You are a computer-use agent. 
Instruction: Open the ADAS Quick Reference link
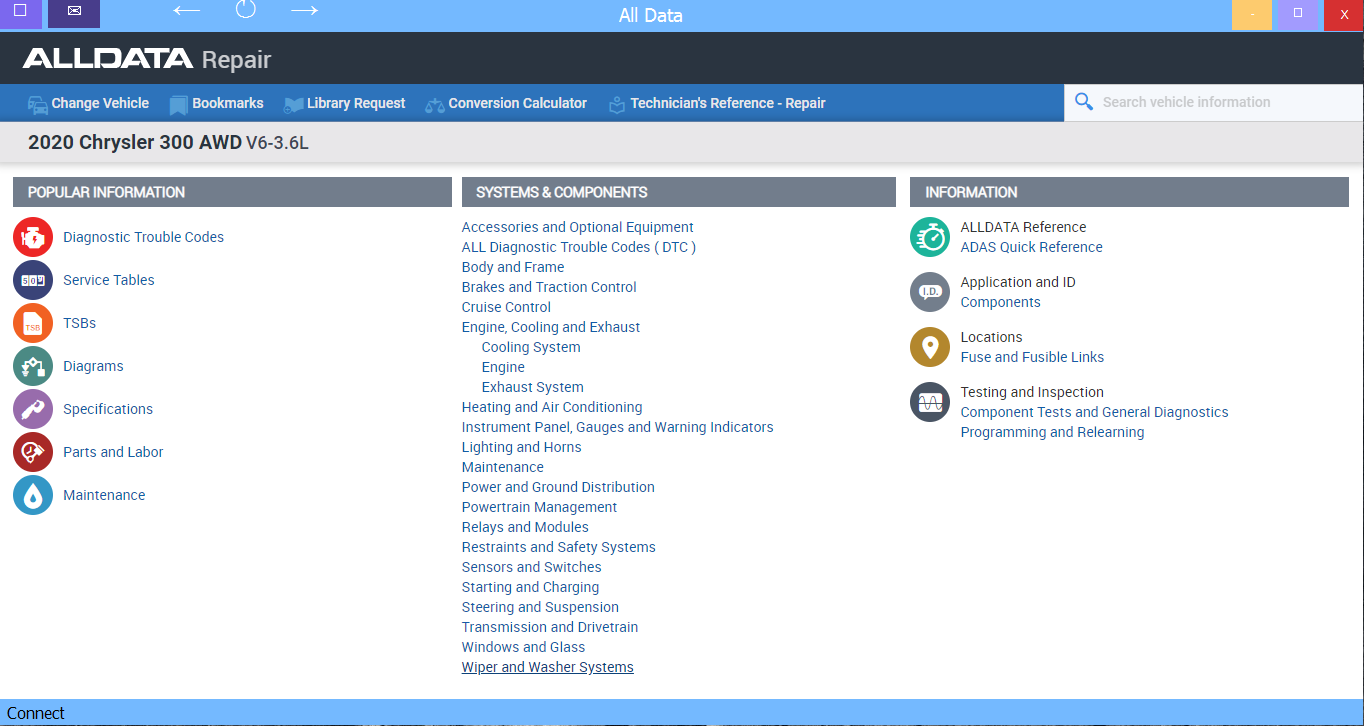pos(1031,247)
